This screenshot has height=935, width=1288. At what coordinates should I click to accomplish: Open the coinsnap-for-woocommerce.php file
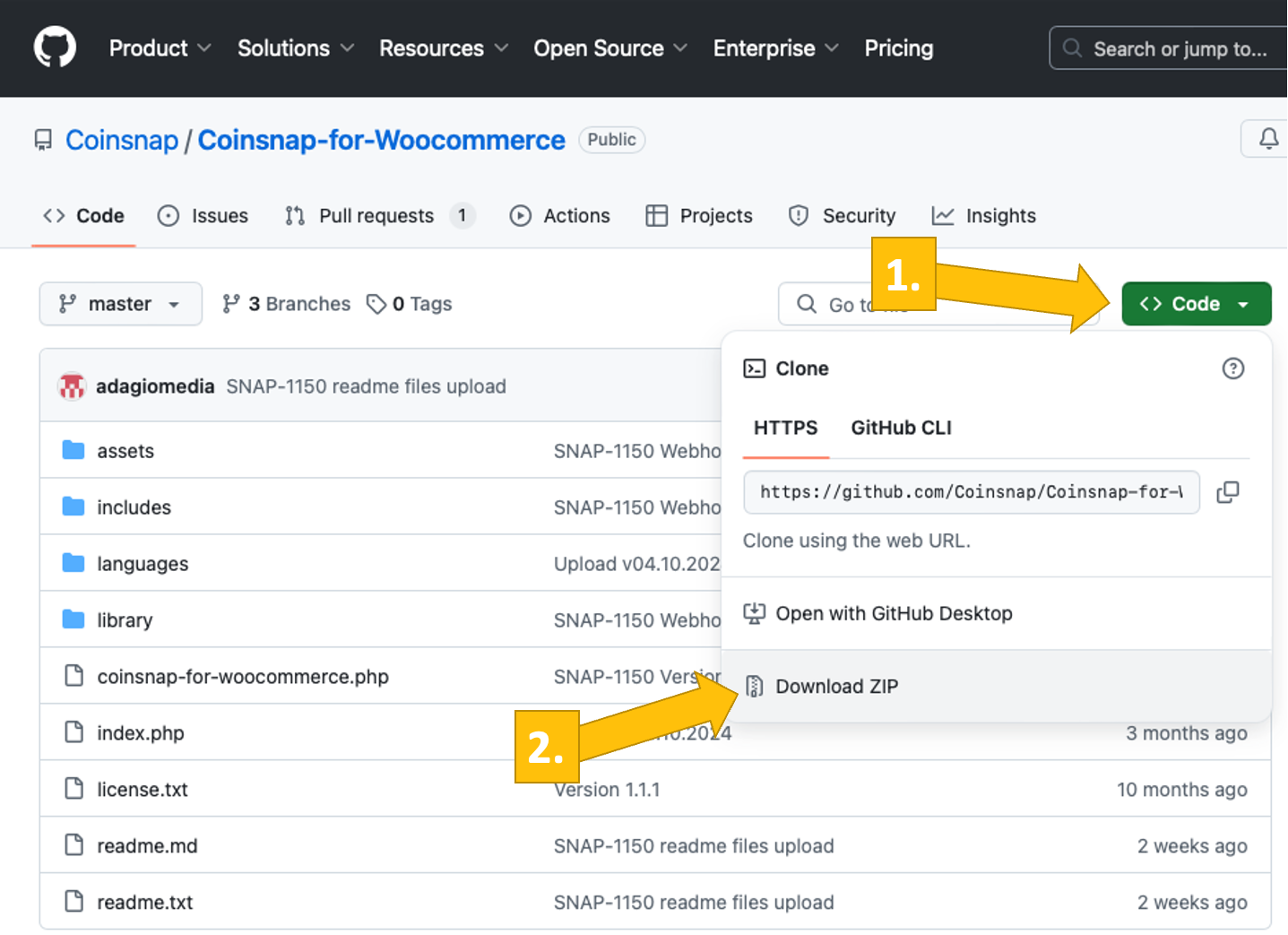tap(243, 677)
